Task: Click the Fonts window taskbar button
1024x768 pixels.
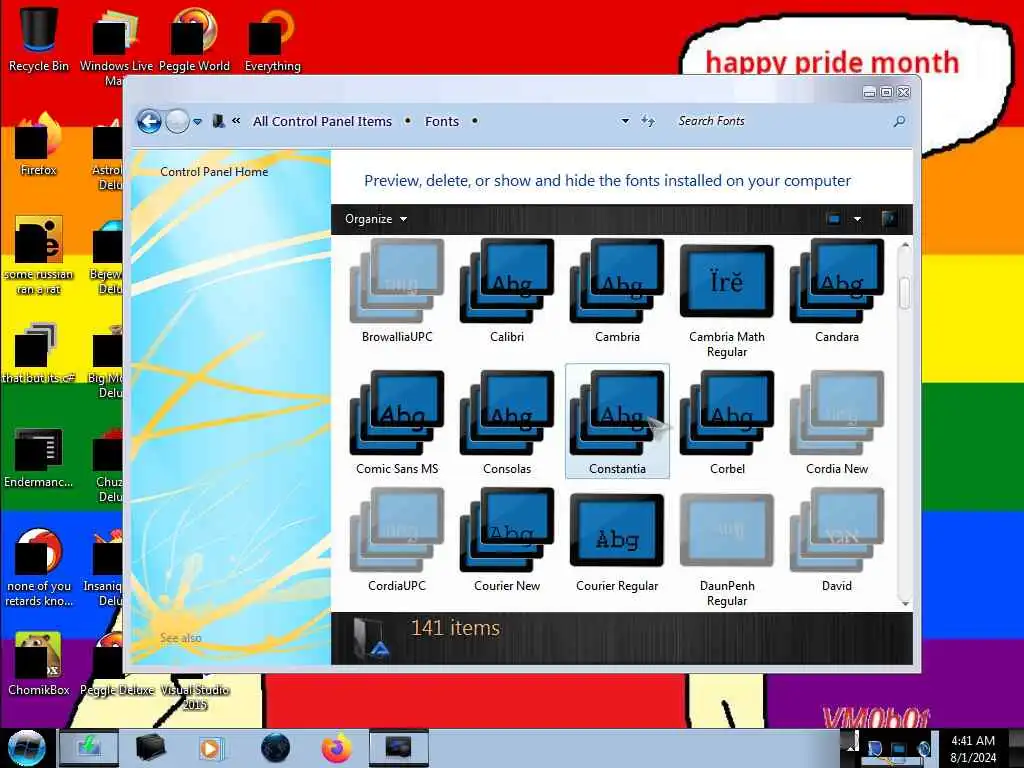Action: click(x=399, y=748)
